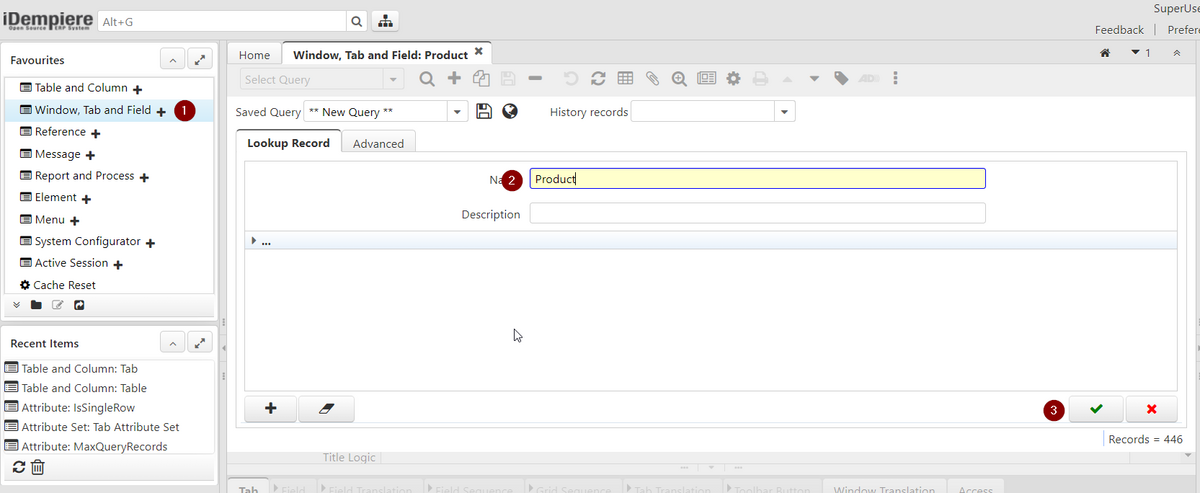Viewport: 1200px width, 493px height.
Task: Open the attachment paperclip icon
Action: pyautogui.click(x=652, y=79)
